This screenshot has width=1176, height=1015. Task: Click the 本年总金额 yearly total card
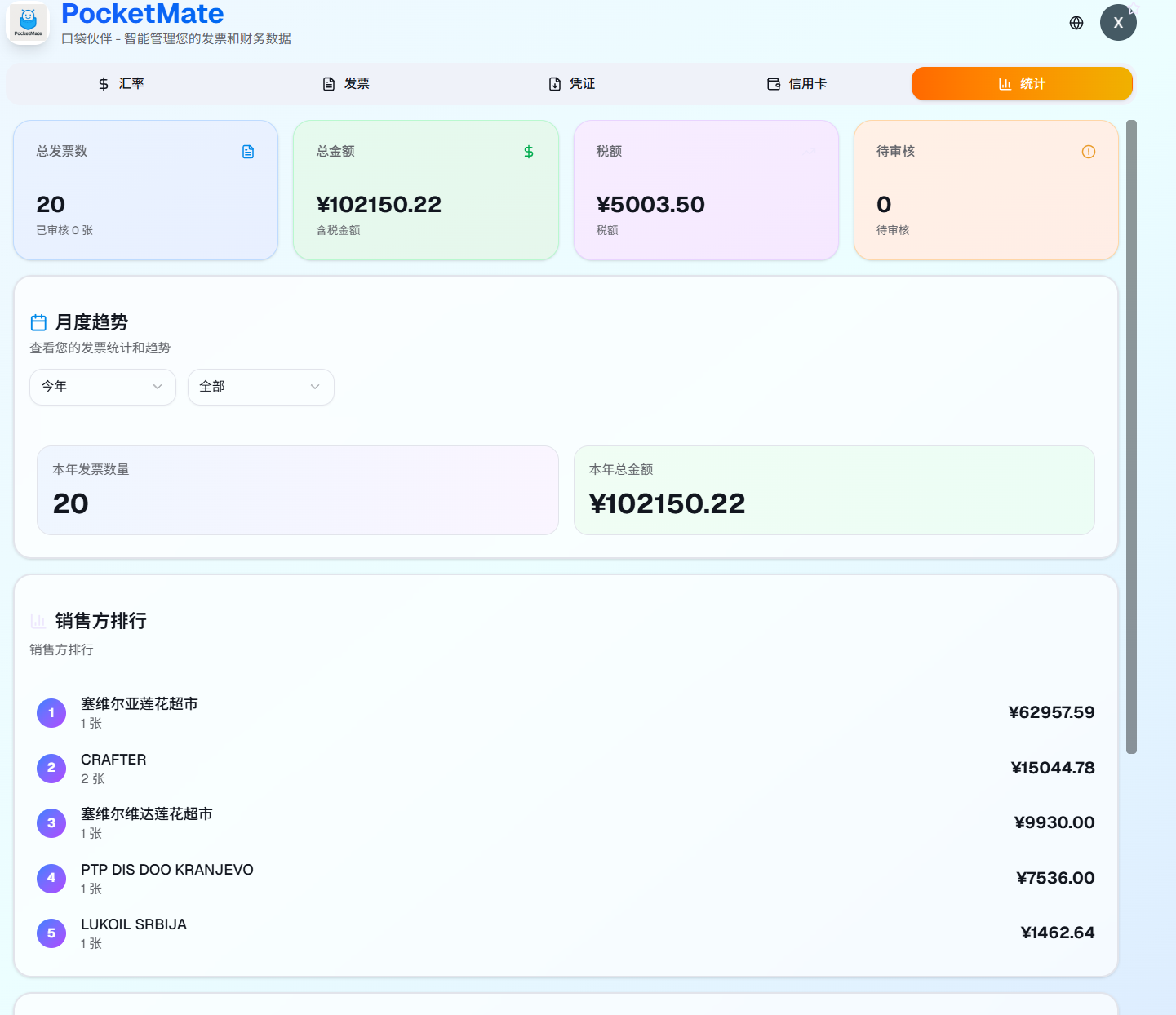[833, 490]
